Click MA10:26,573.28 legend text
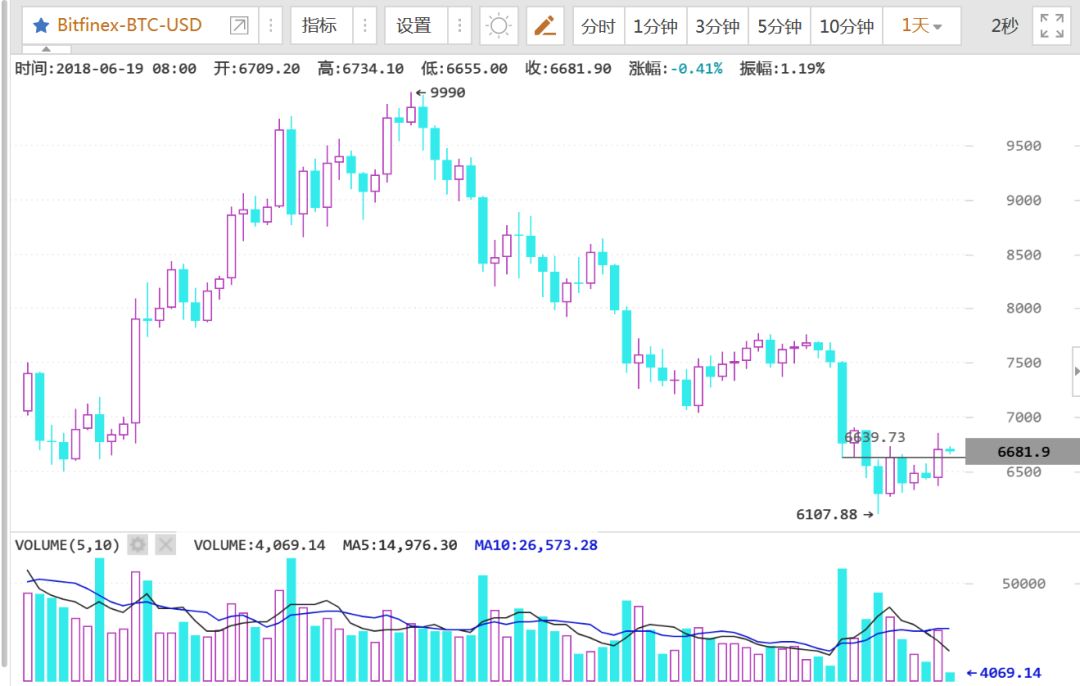 pyautogui.click(x=536, y=545)
